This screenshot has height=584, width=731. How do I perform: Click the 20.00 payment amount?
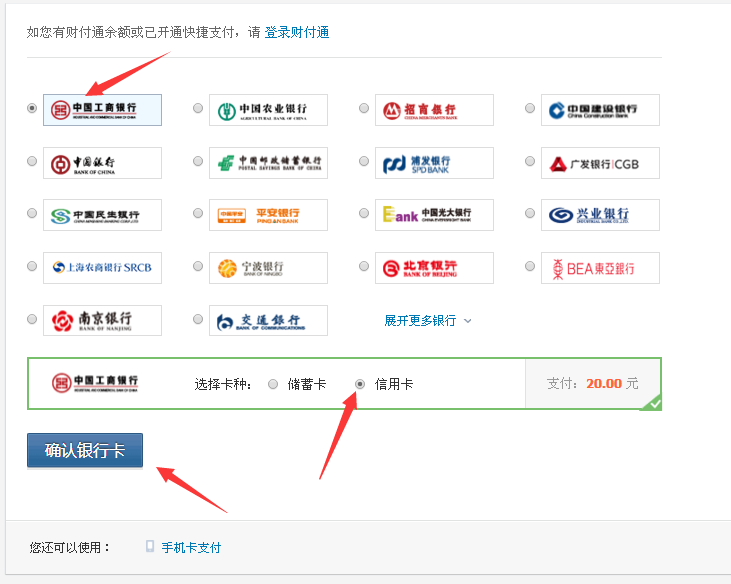[x=604, y=384]
